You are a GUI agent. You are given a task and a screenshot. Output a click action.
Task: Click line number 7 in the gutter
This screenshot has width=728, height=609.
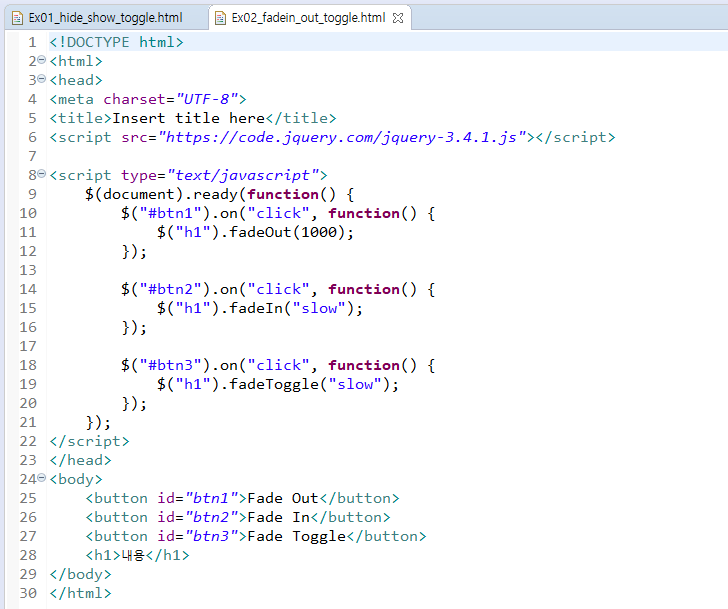(x=32, y=156)
